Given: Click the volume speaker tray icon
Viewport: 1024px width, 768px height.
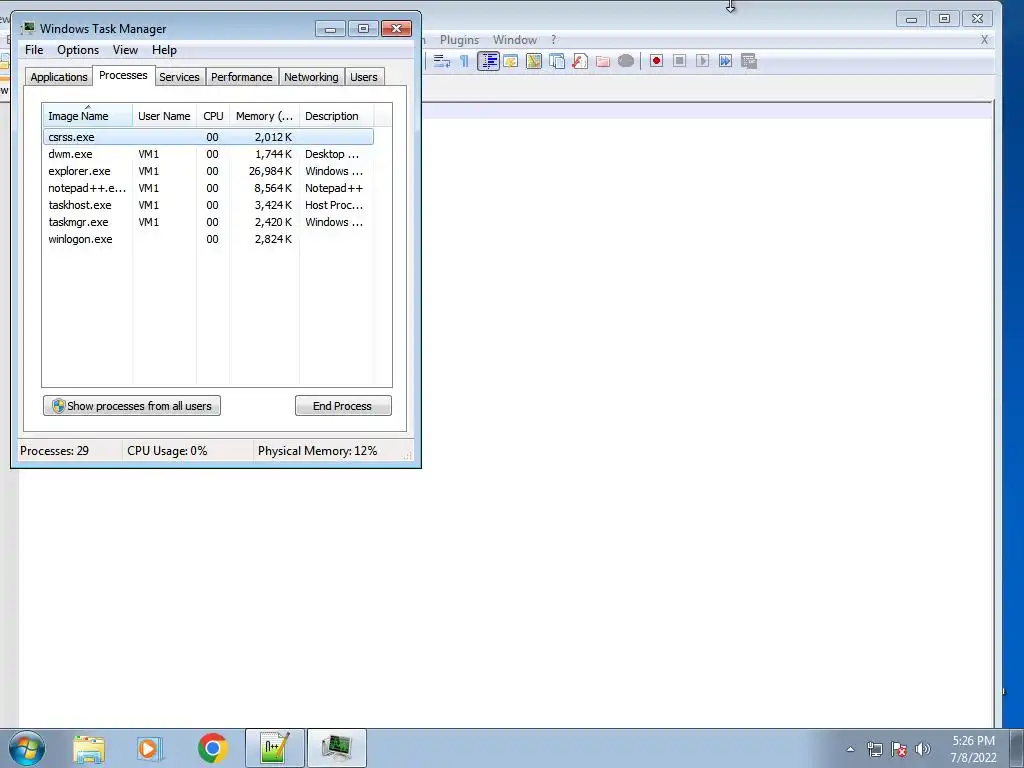Looking at the screenshot, I should 922,749.
